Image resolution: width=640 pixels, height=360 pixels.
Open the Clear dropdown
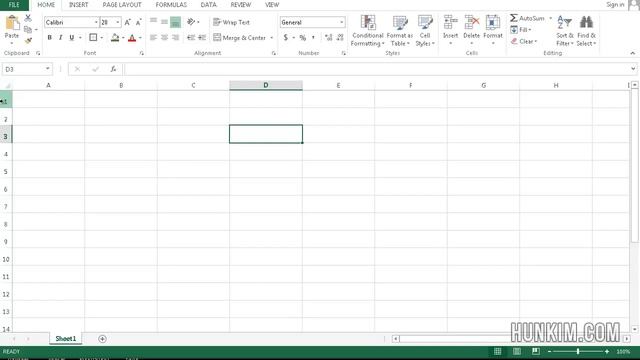[524, 41]
